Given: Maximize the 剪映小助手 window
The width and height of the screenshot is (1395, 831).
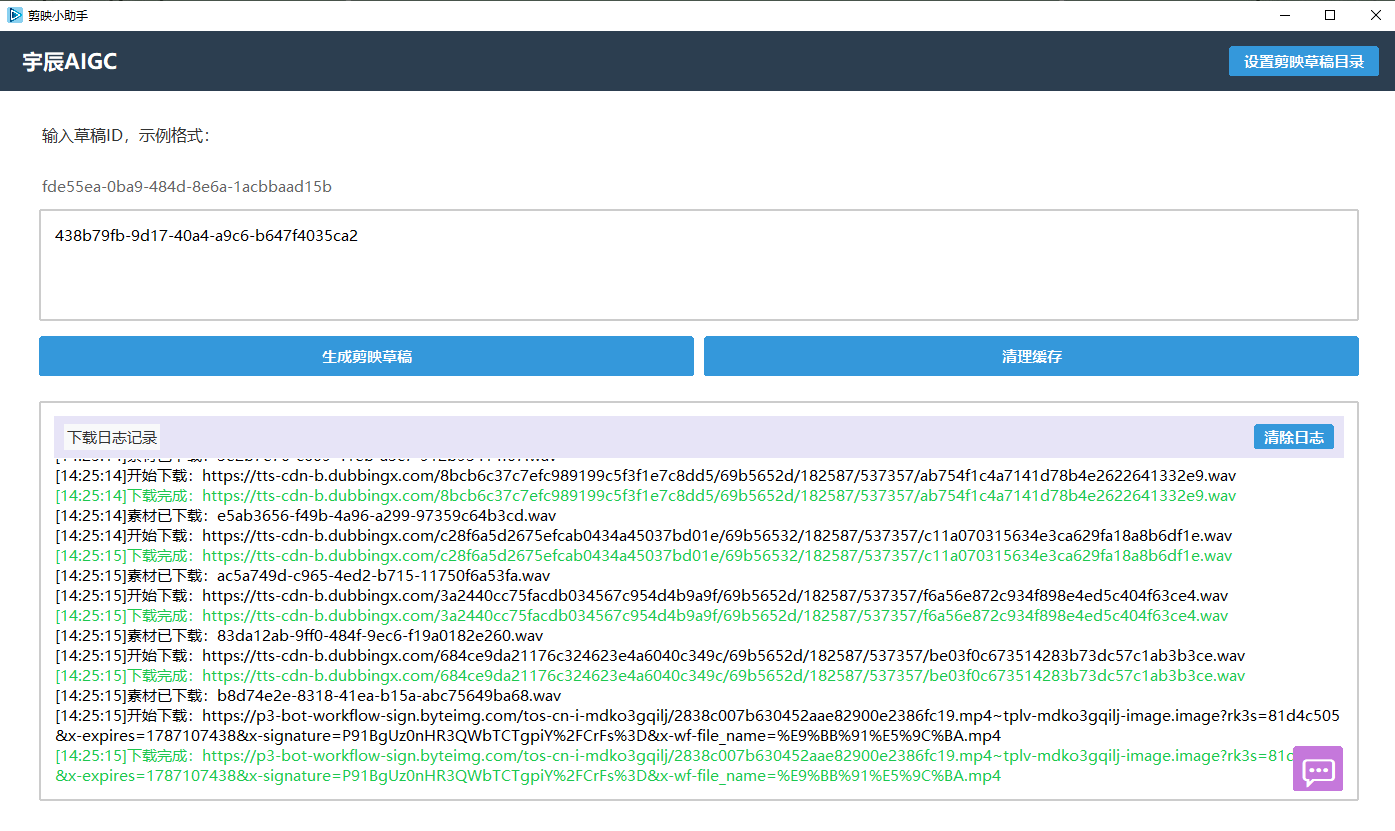Looking at the screenshot, I should (x=1330, y=15).
